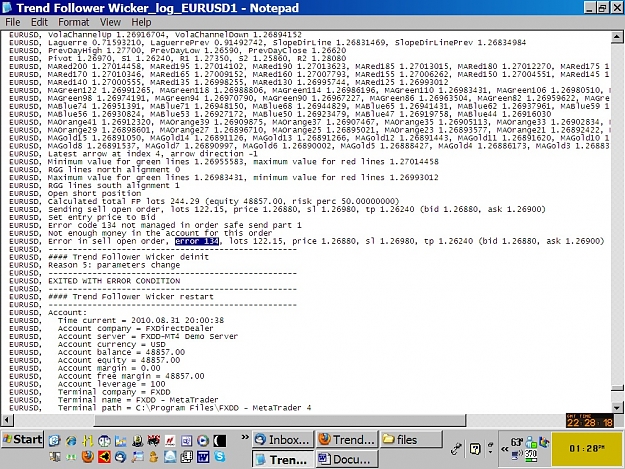This screenshot has height=469, width=625.
Task: Click the purple document quick launch icon
Action: pos(187,441)
